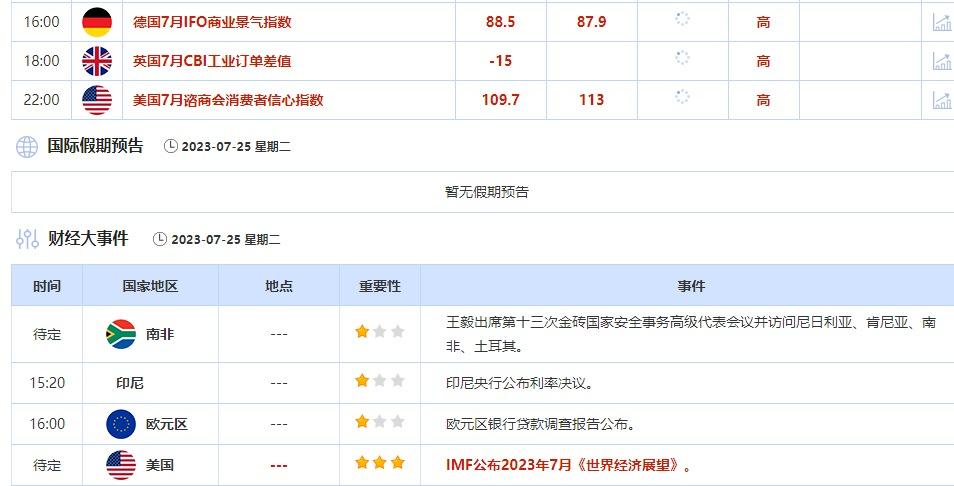Click the clock icon next to 财经大事件 date
Screen dimensions: 954x486
[160, 239]
